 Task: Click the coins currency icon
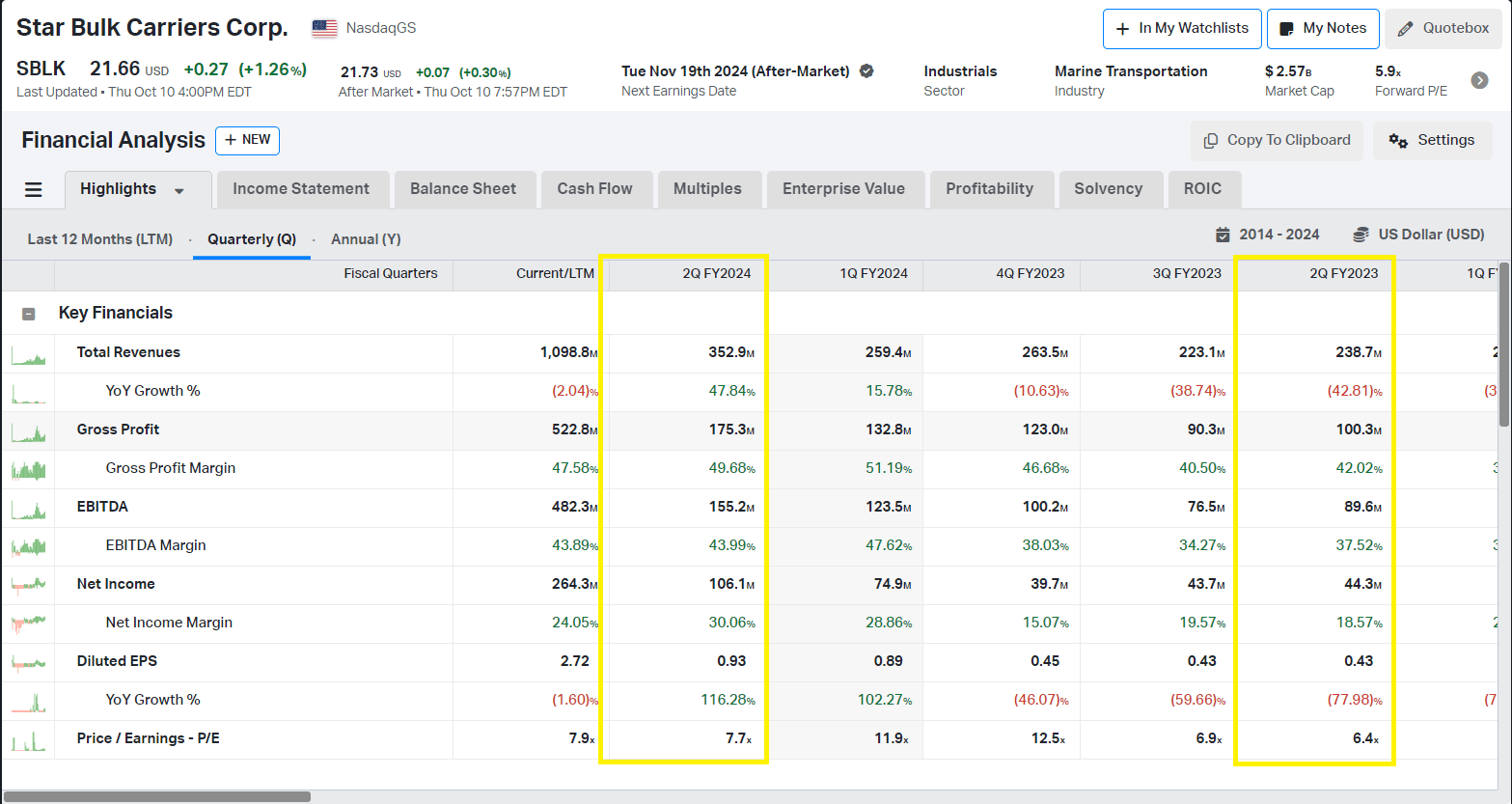[x=1361, y=235]
